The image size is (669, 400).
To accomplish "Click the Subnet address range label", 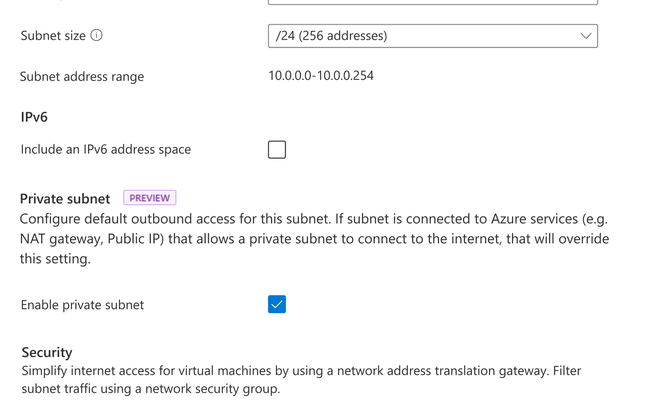I will pos(82,77).
